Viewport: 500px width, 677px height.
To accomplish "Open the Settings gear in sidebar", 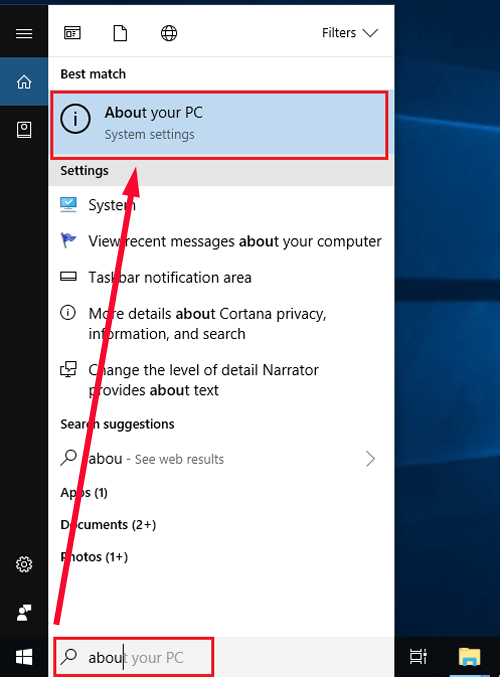I will coord(24,564).
